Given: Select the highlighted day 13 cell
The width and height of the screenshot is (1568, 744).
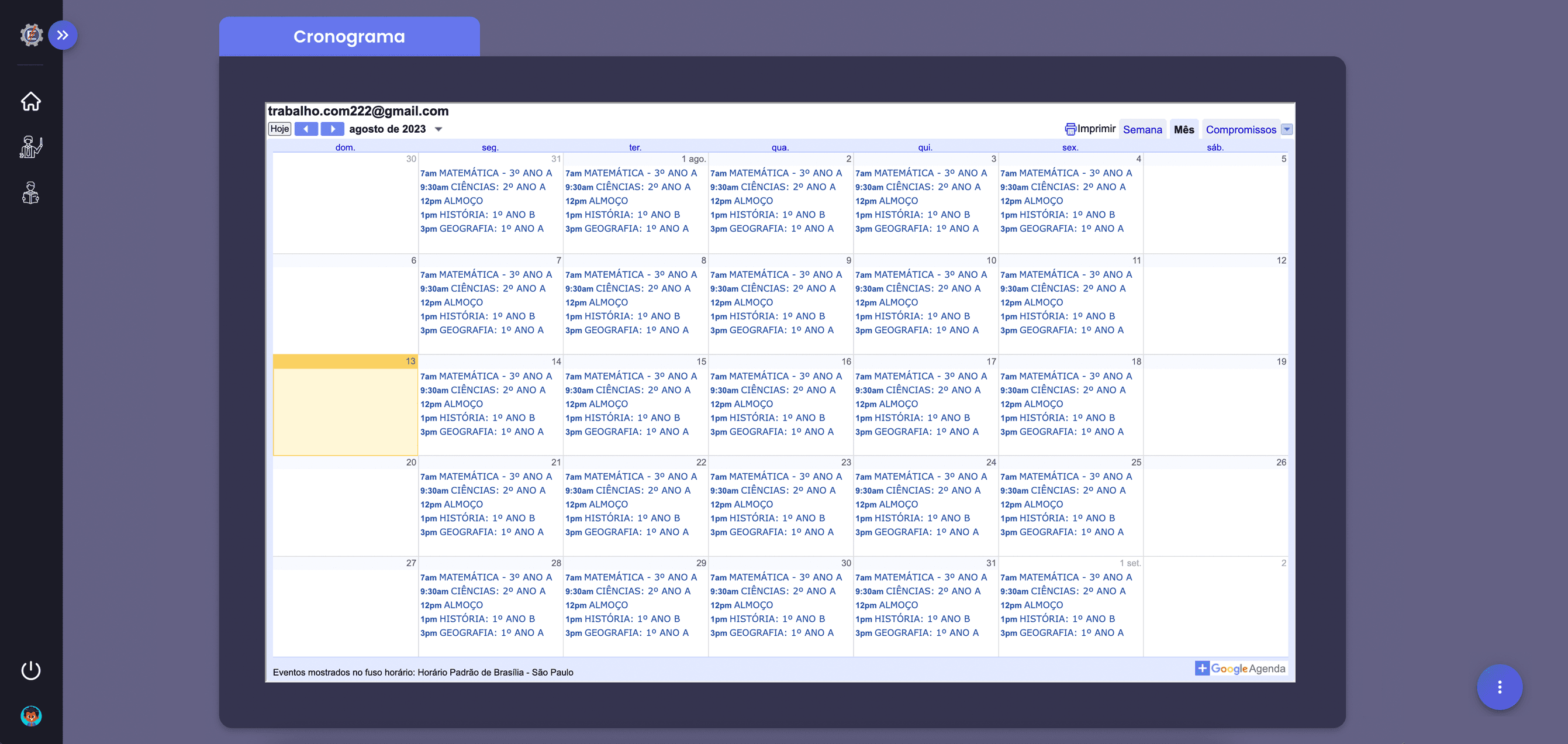Looking at the screenshot, I should (345, 405).
